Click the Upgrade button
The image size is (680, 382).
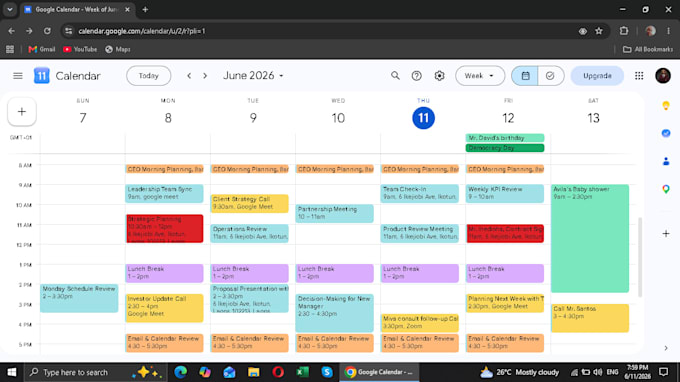(x=597, y=76)
